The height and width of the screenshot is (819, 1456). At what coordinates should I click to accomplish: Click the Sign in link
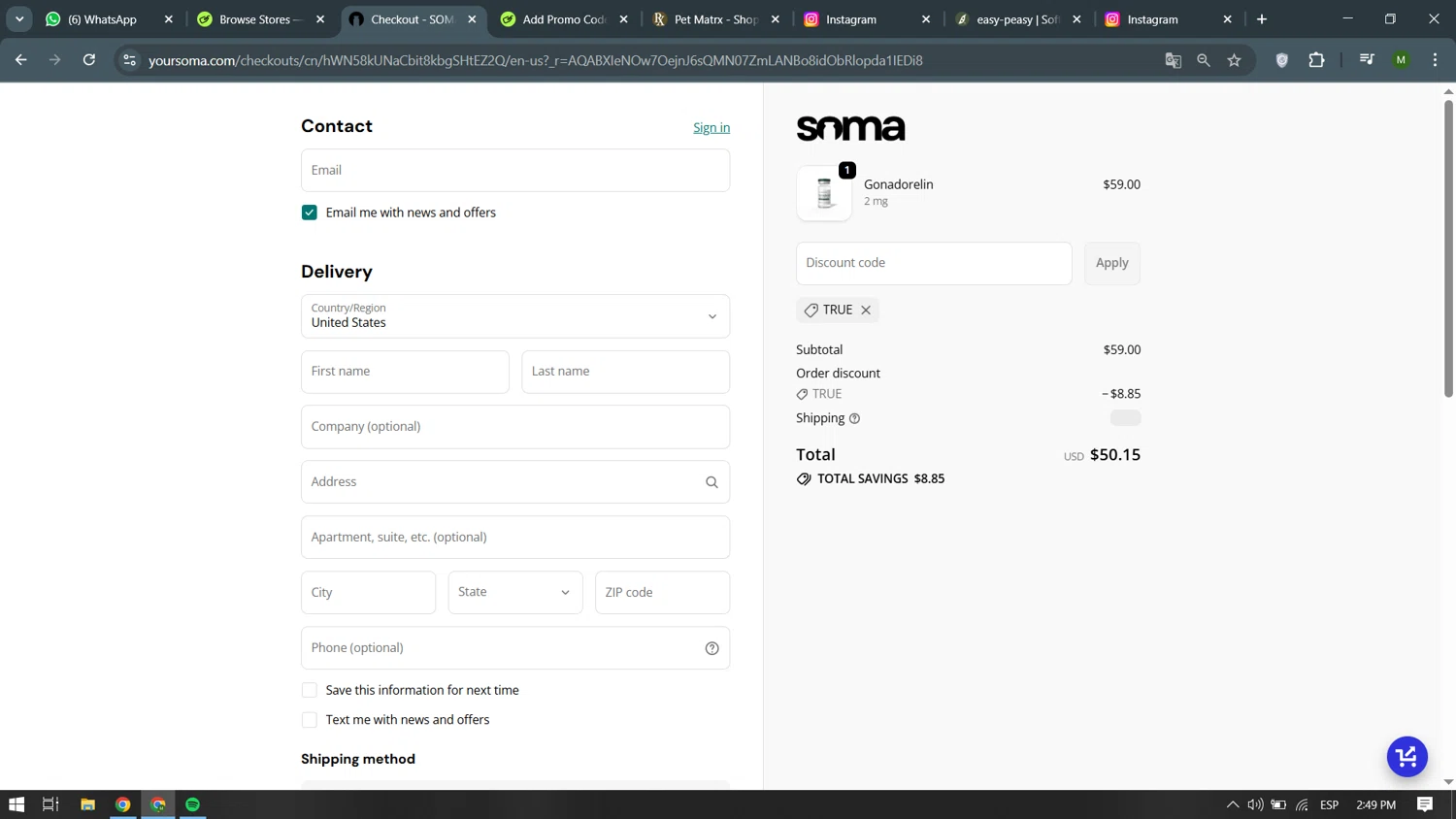coord(711,128)
